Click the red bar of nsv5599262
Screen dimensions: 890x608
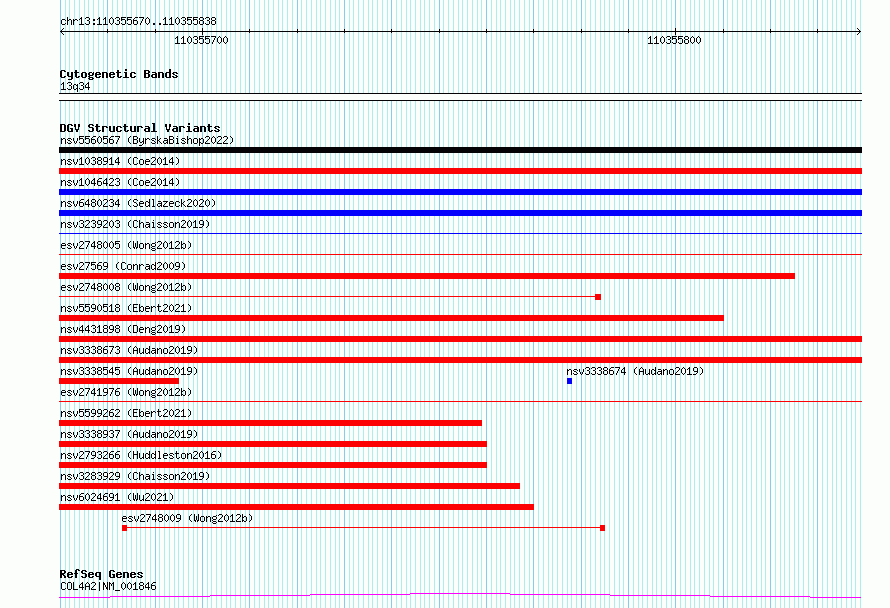tap(270, 423)
